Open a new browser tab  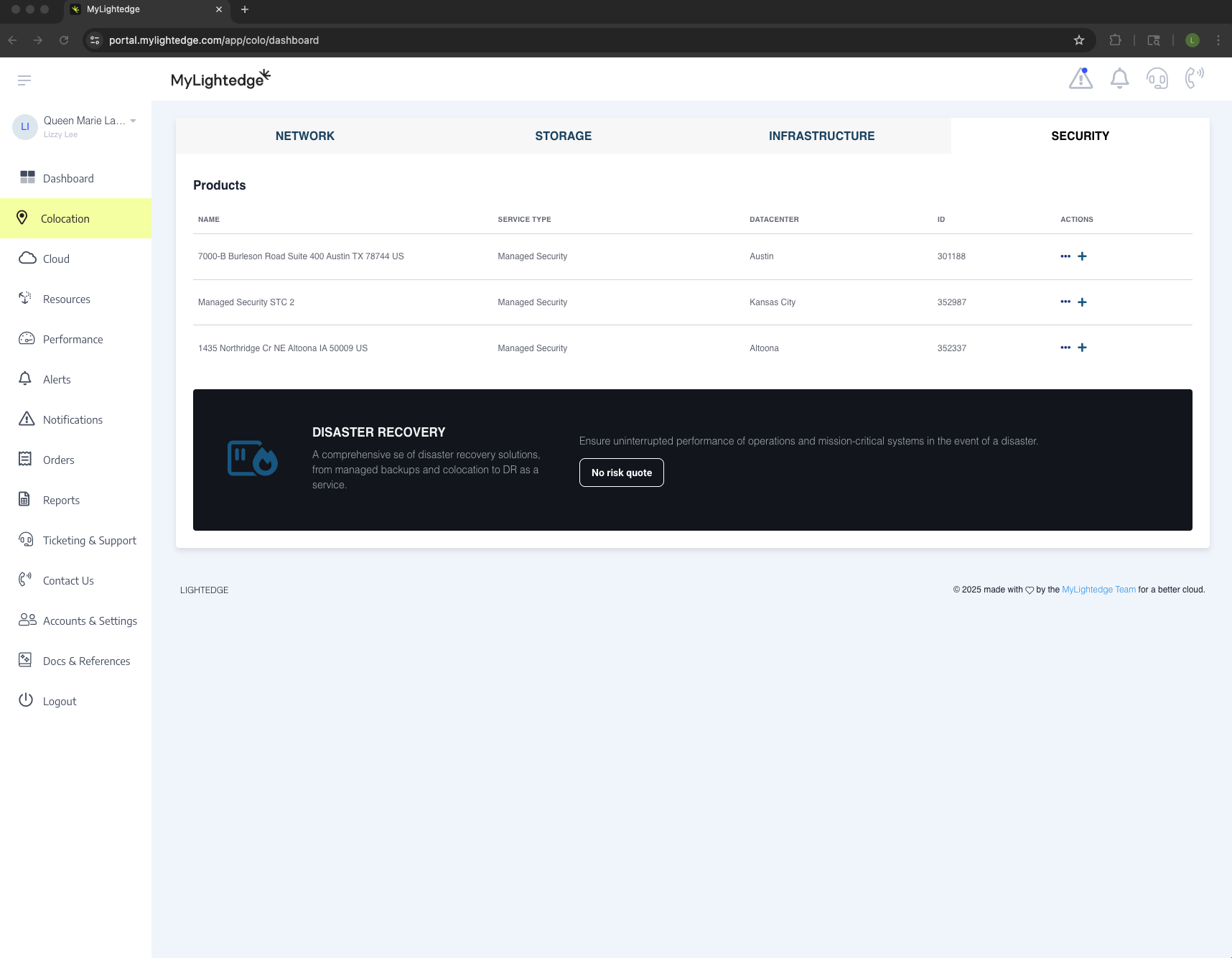point(245,9)
